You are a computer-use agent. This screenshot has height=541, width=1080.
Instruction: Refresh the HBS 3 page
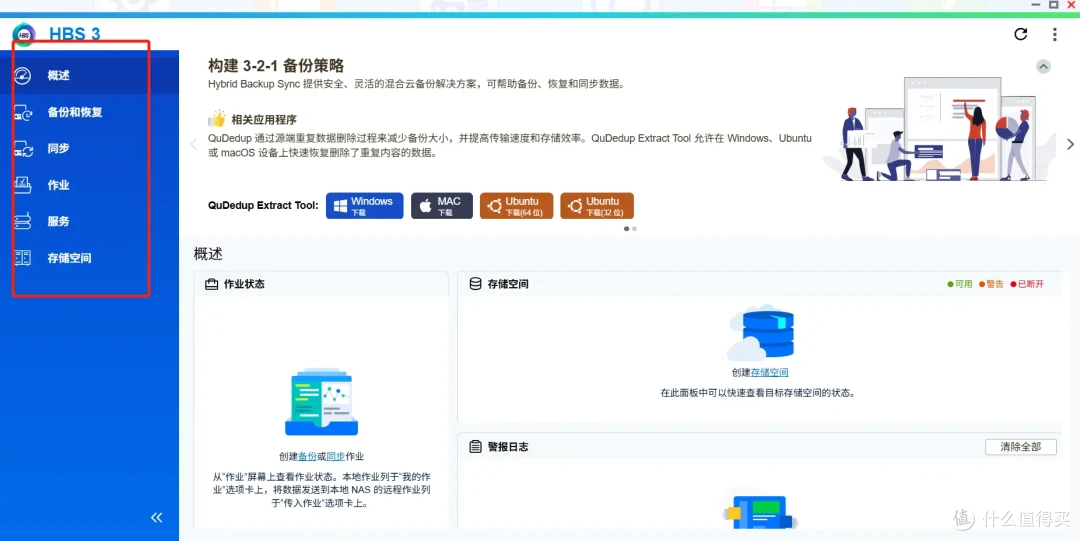coord(1021,34)
